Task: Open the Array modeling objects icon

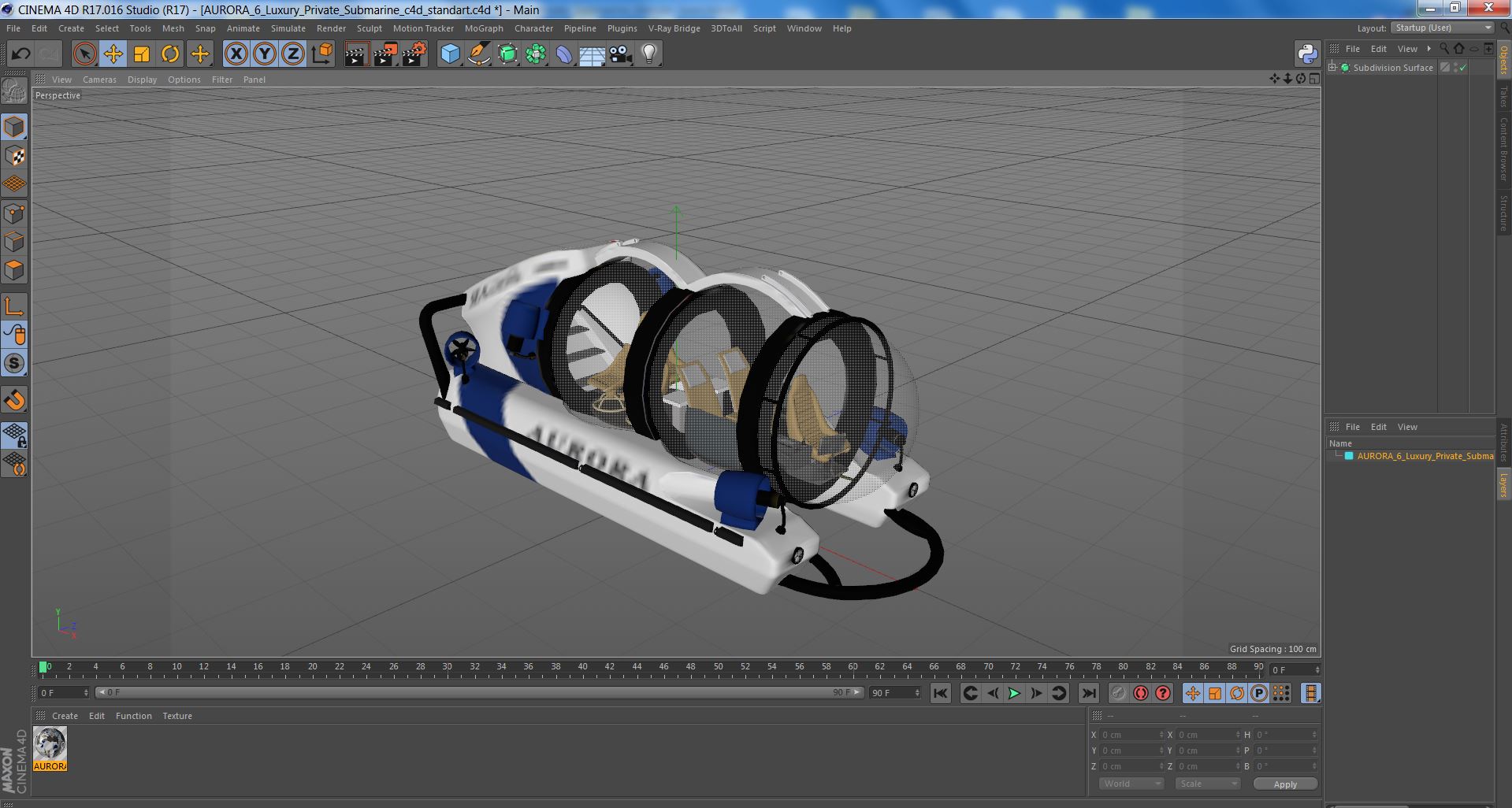Action: click(536, 54)
